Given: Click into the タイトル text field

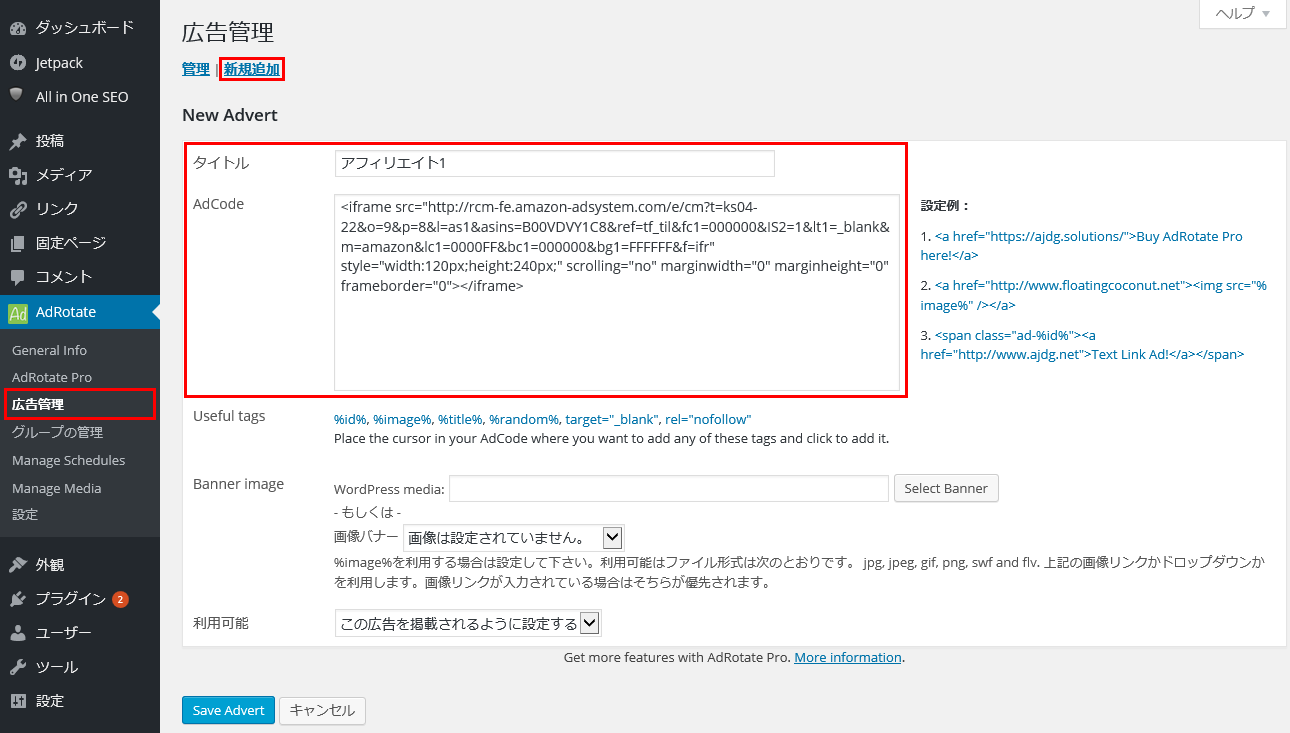Looking at the screenshot, I should tap(554, 163).
